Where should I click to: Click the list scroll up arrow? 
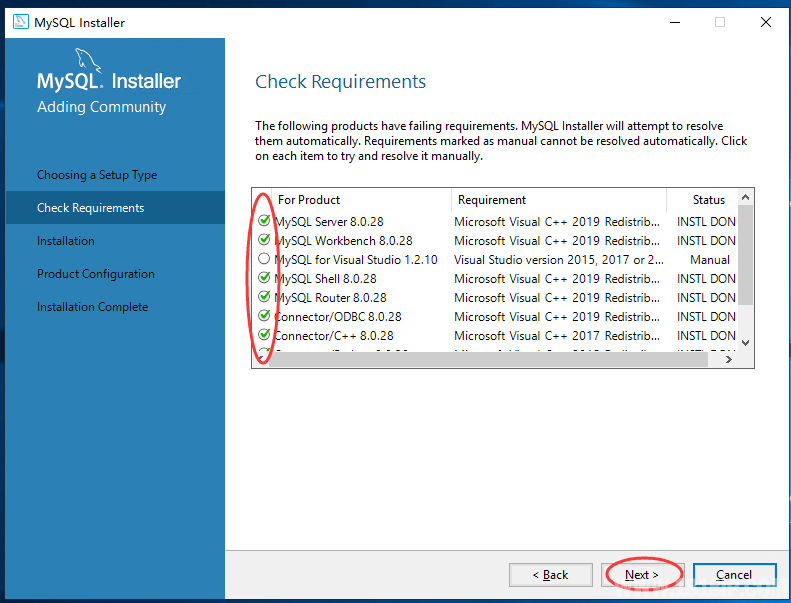pos(746,197)
